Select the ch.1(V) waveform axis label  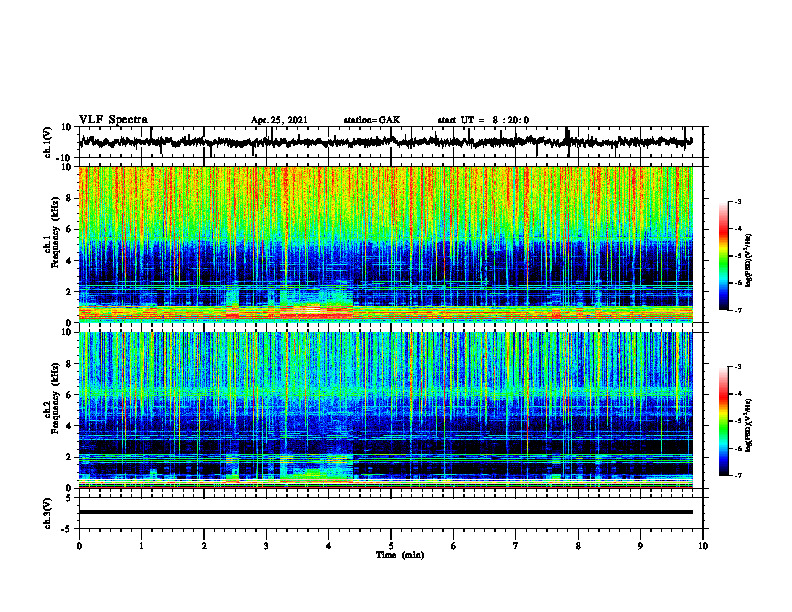click(48, 142)
